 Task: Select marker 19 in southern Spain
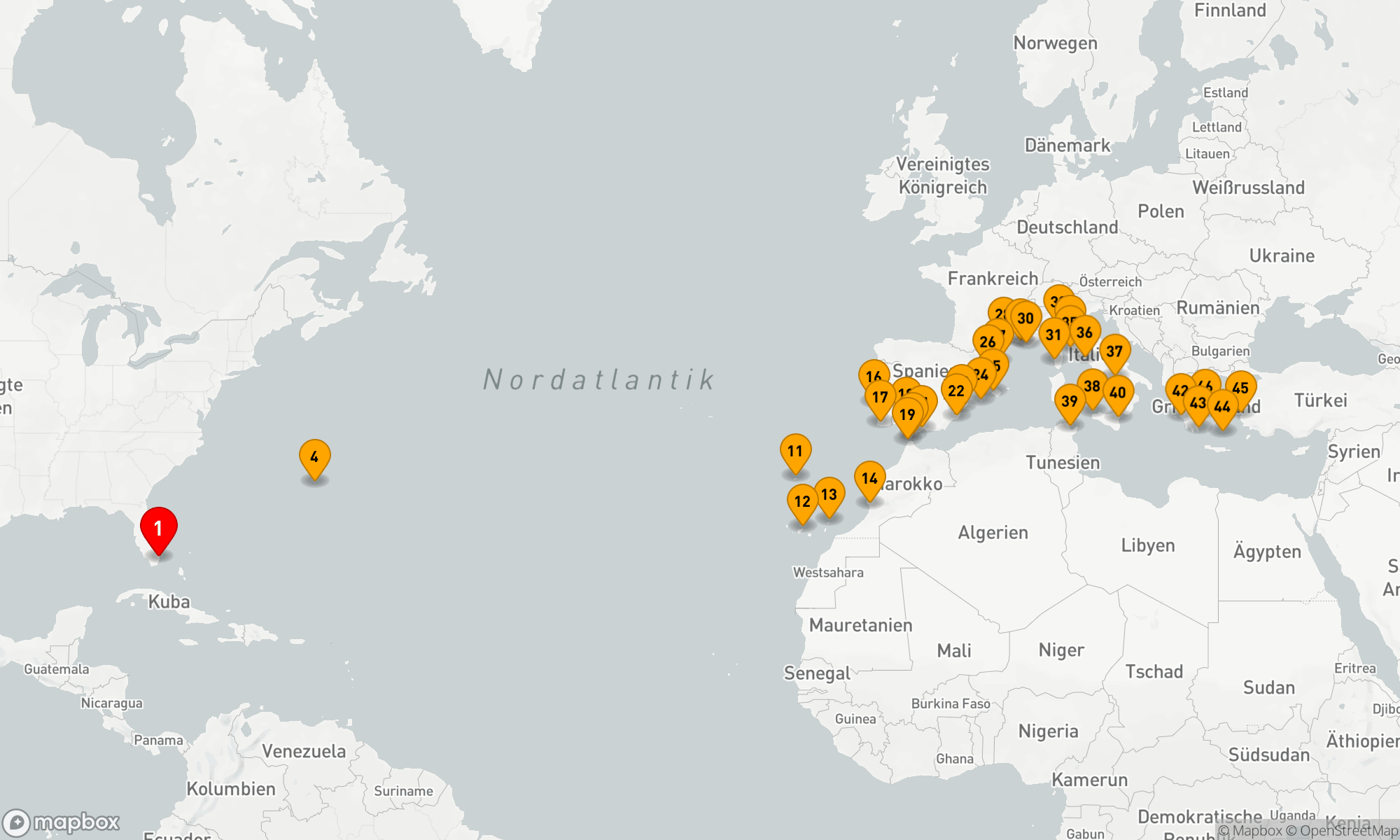click(x=907, y=415)
